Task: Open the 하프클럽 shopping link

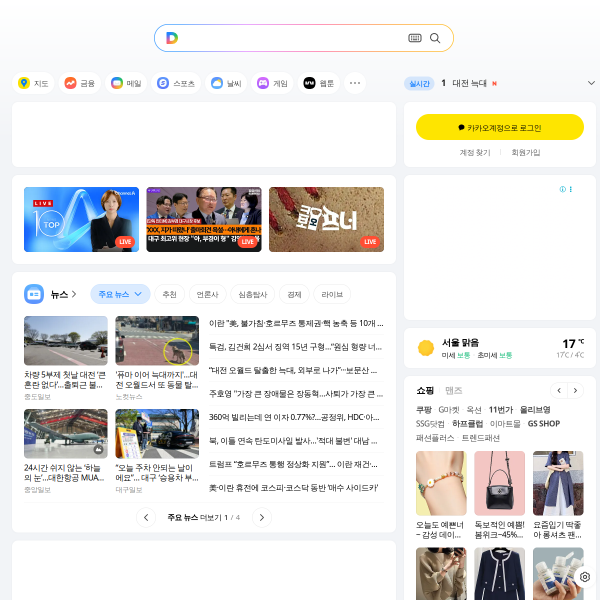Action: click(x=467, y=424)
